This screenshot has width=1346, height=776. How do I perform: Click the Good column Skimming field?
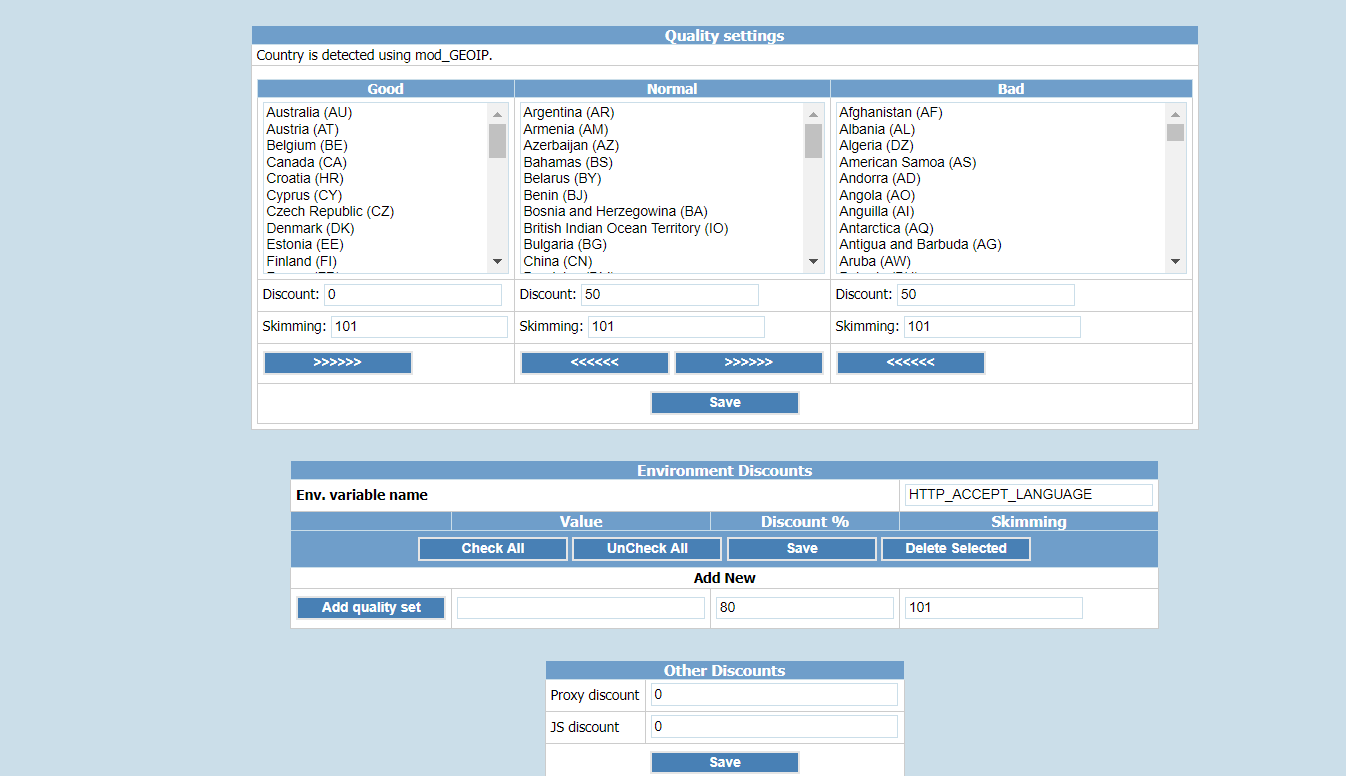tap(419, 327)
